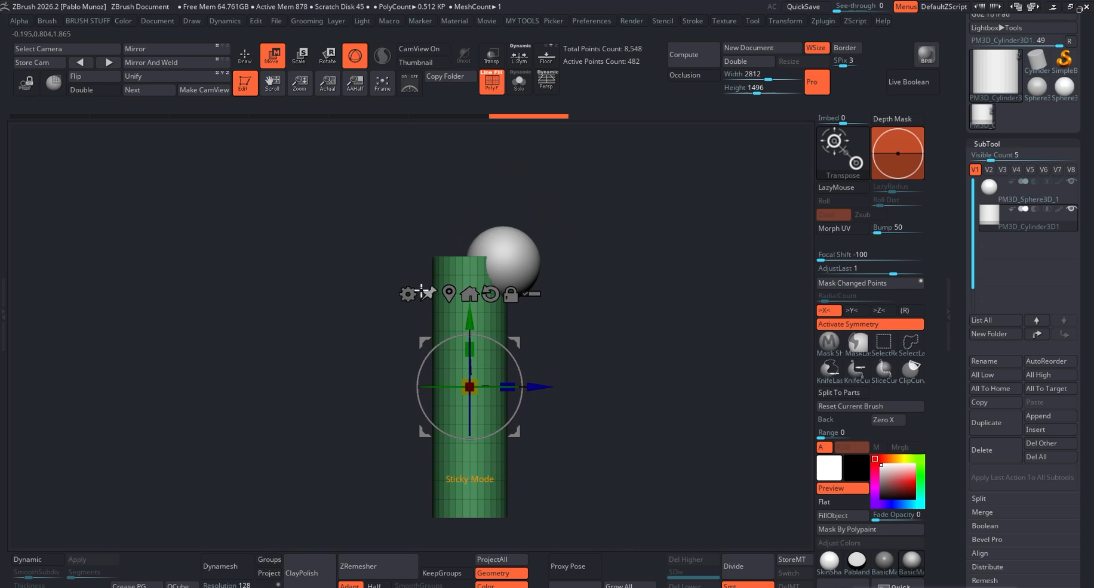The height and width of the screenshot is (588, 1094).
Task: Open the Zplugin menu
Action: (823, 21)
